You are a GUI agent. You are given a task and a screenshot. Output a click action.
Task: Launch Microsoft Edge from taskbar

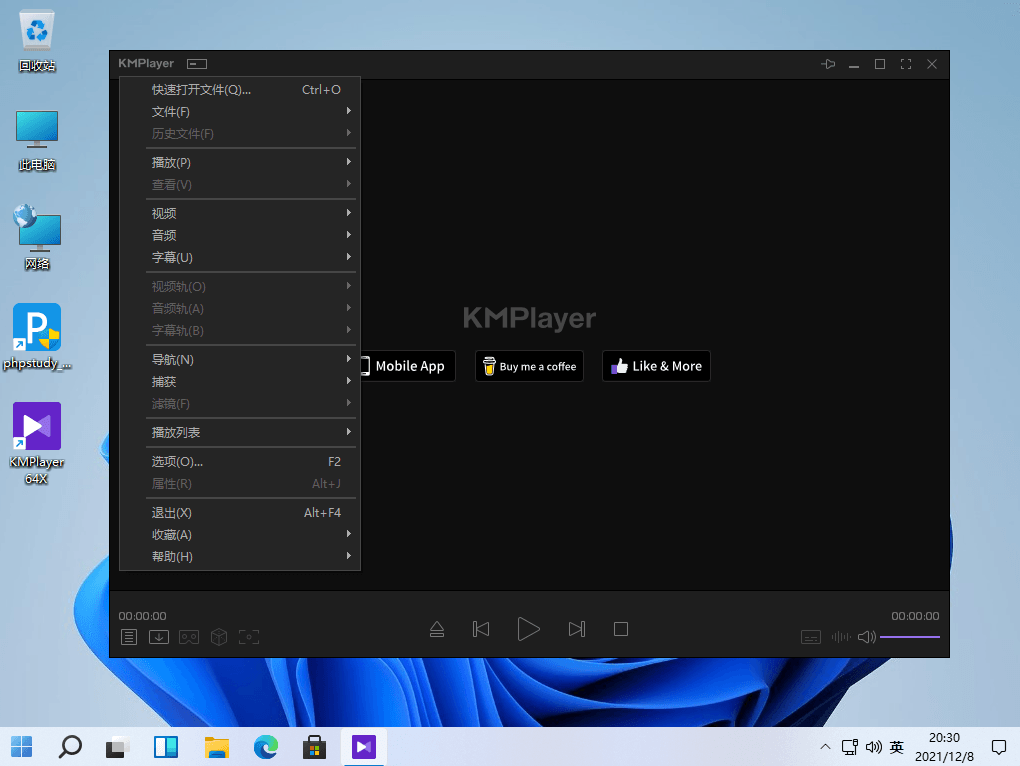pos(265,746)
